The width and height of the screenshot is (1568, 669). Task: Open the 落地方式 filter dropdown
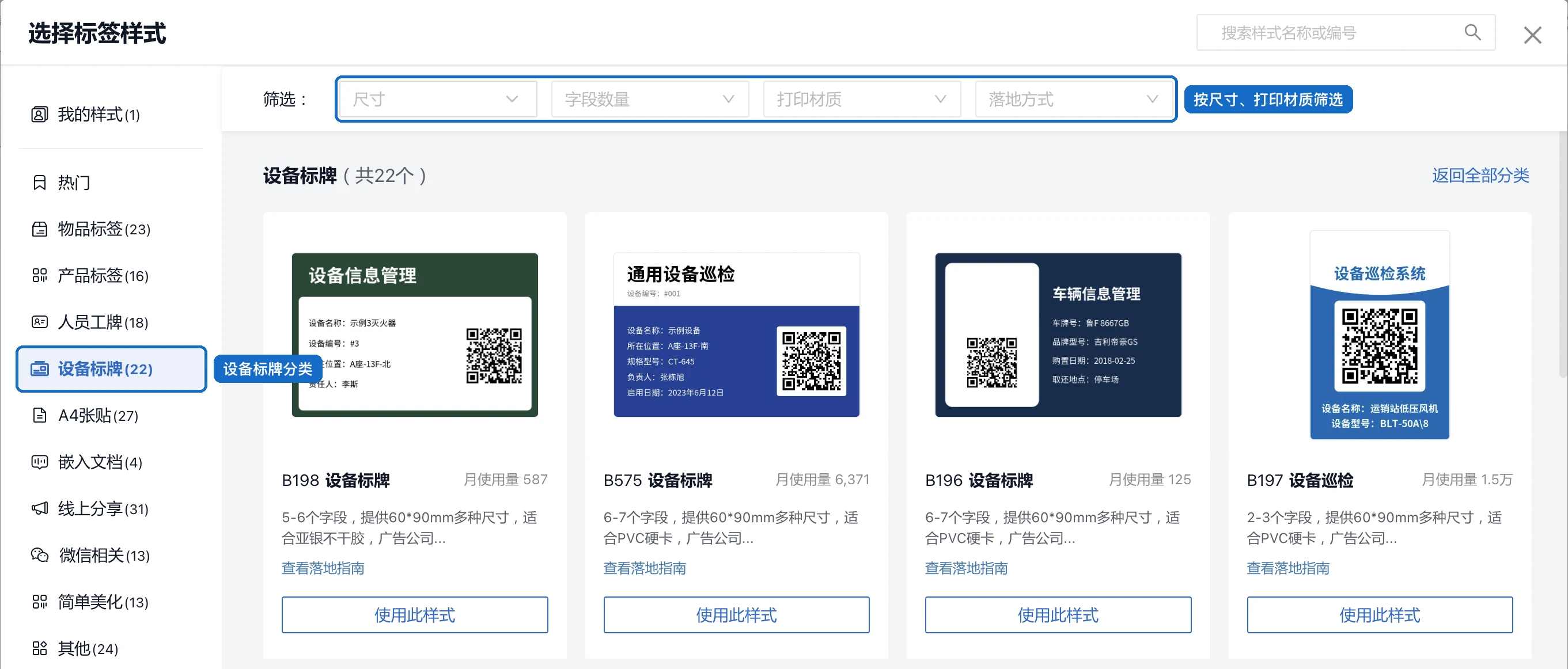(x=1074, y=99)
